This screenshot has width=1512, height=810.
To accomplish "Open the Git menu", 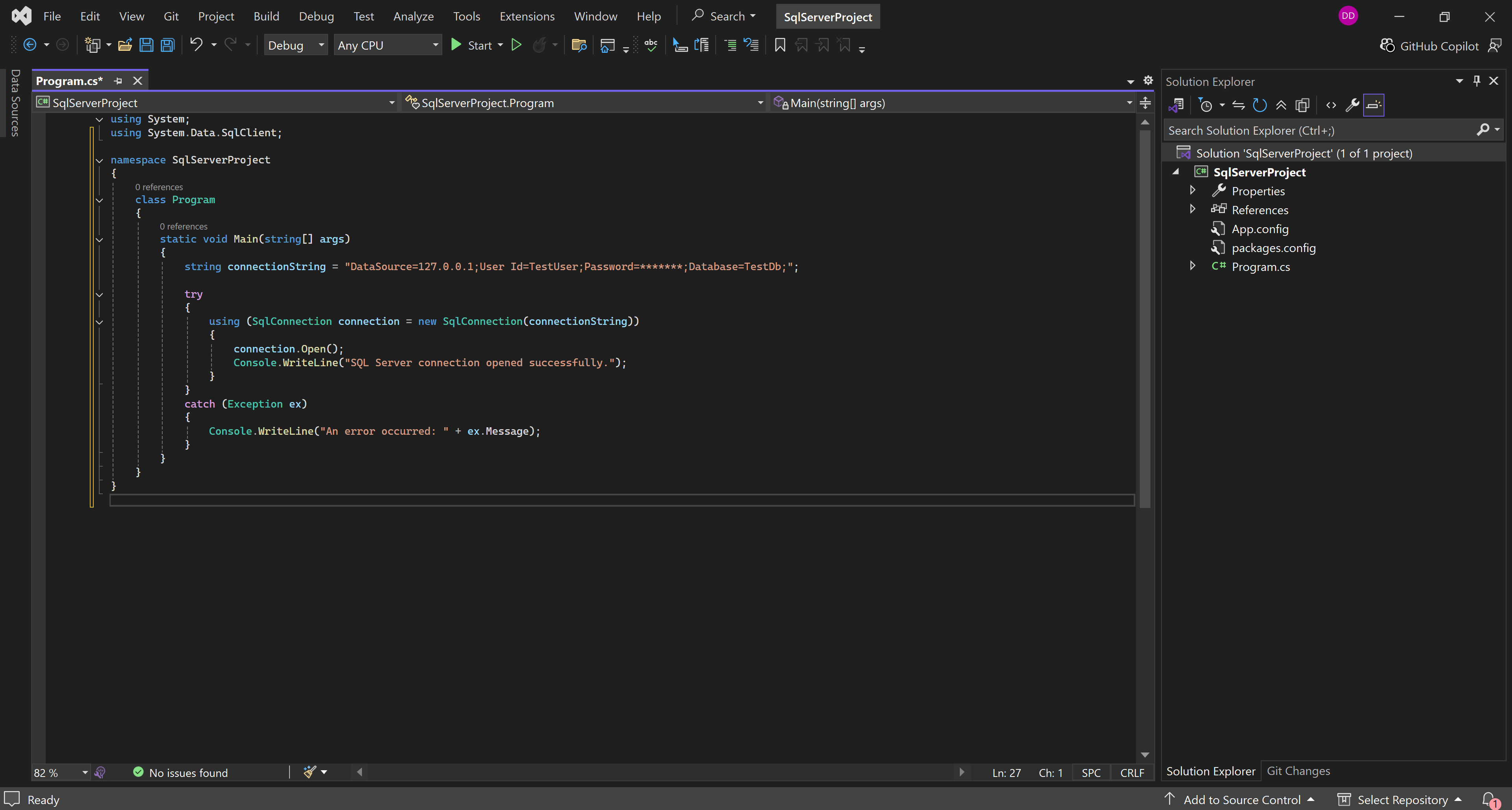I will point(171,16).
